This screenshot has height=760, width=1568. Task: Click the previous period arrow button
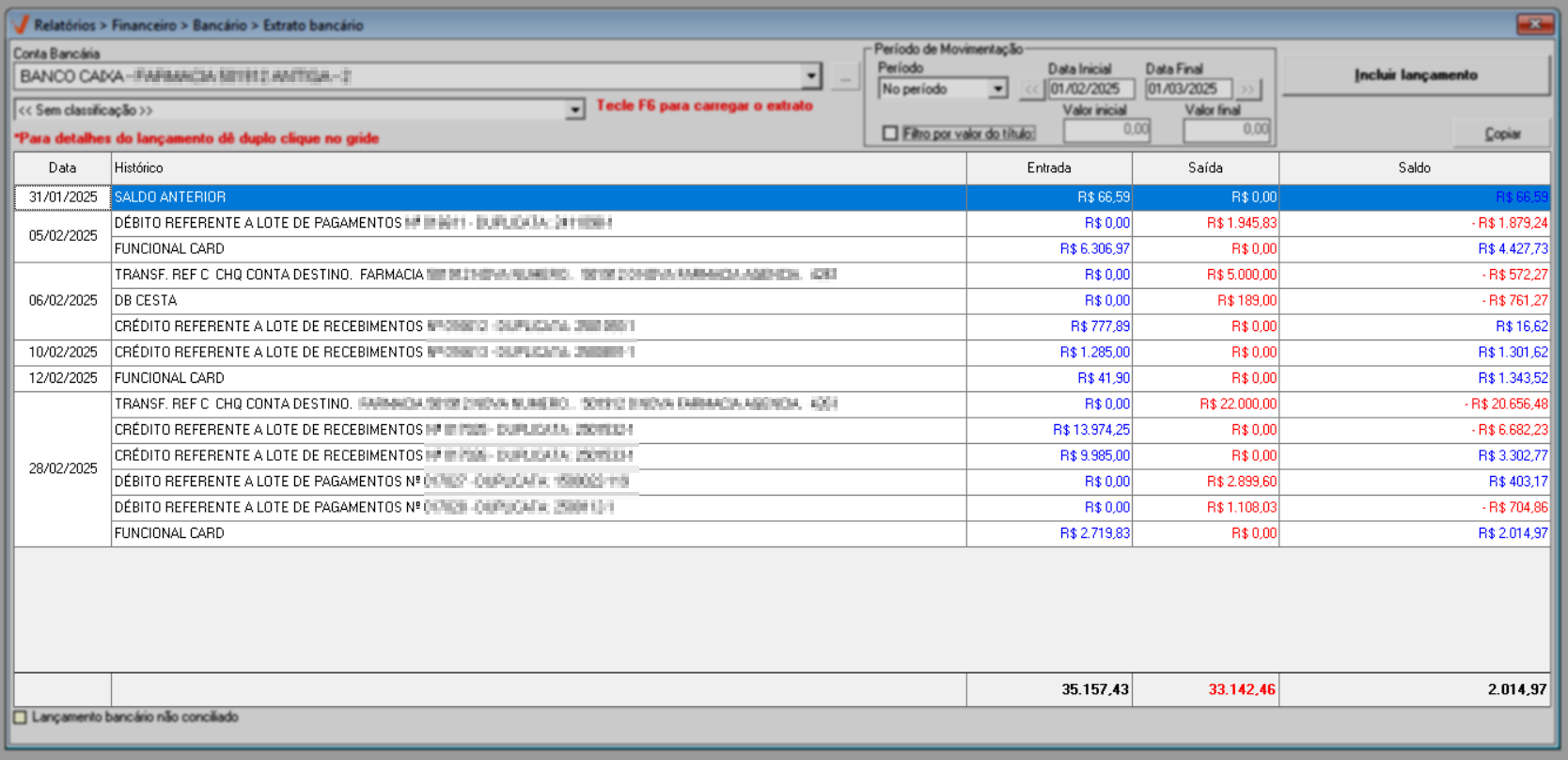1032,89
